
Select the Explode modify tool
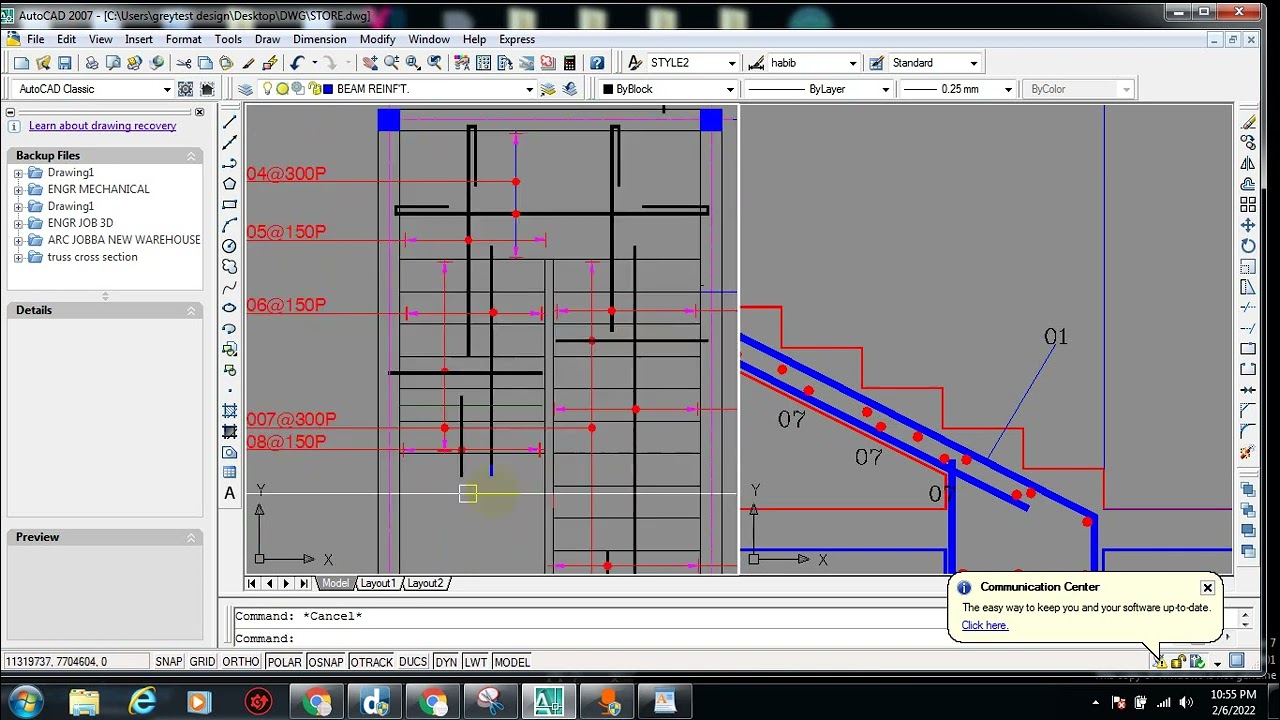point(1248,453)
